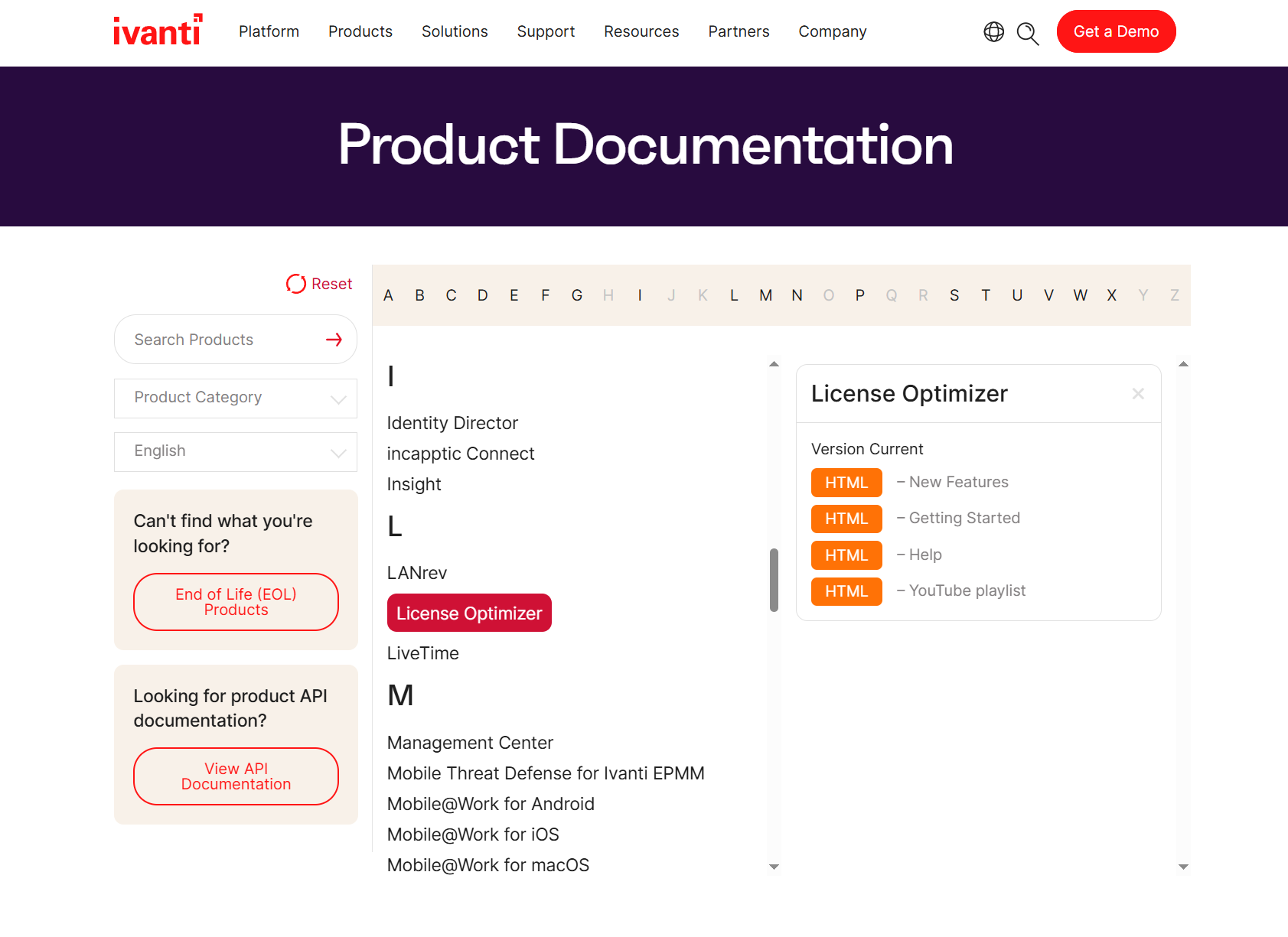Image resolution: width=1288 pixels, height=937 pixels.
Task: Filter products by letter V
Action: coord(1048,295)
